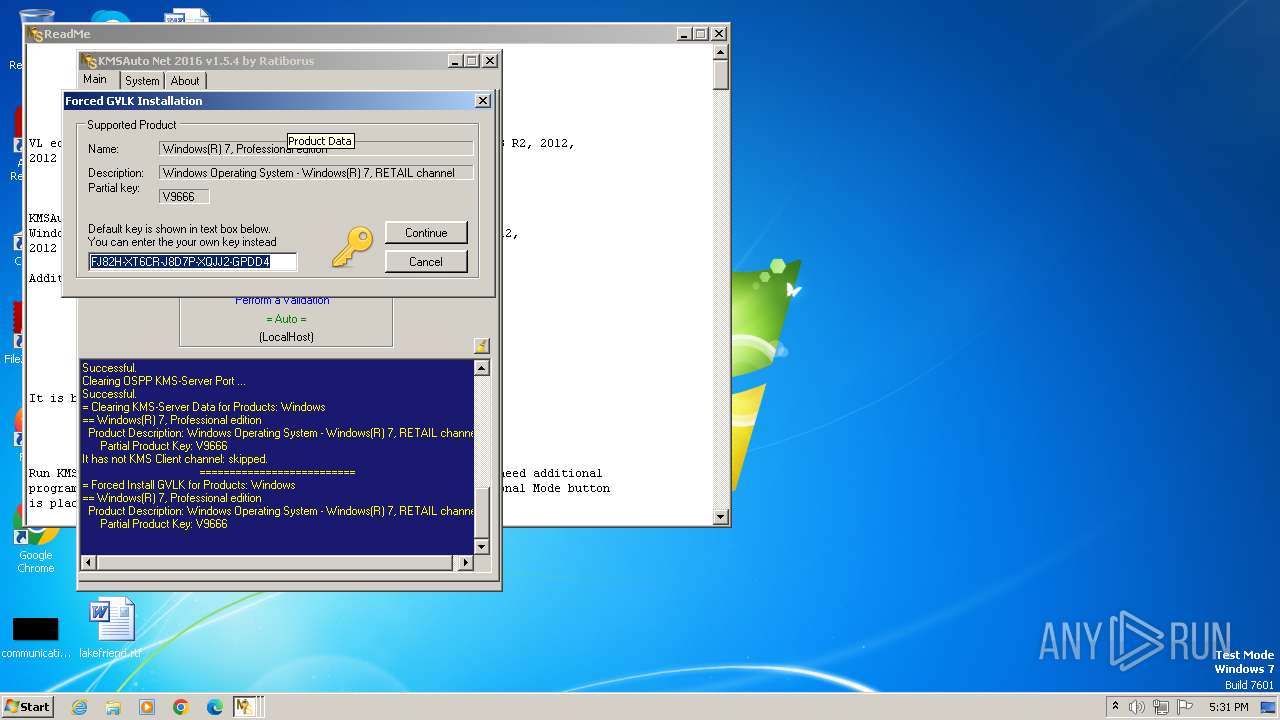Click log line '= Forced Install GVLK for Products: Windows'
Screen dimensions: 1280x720
point(189,485)
